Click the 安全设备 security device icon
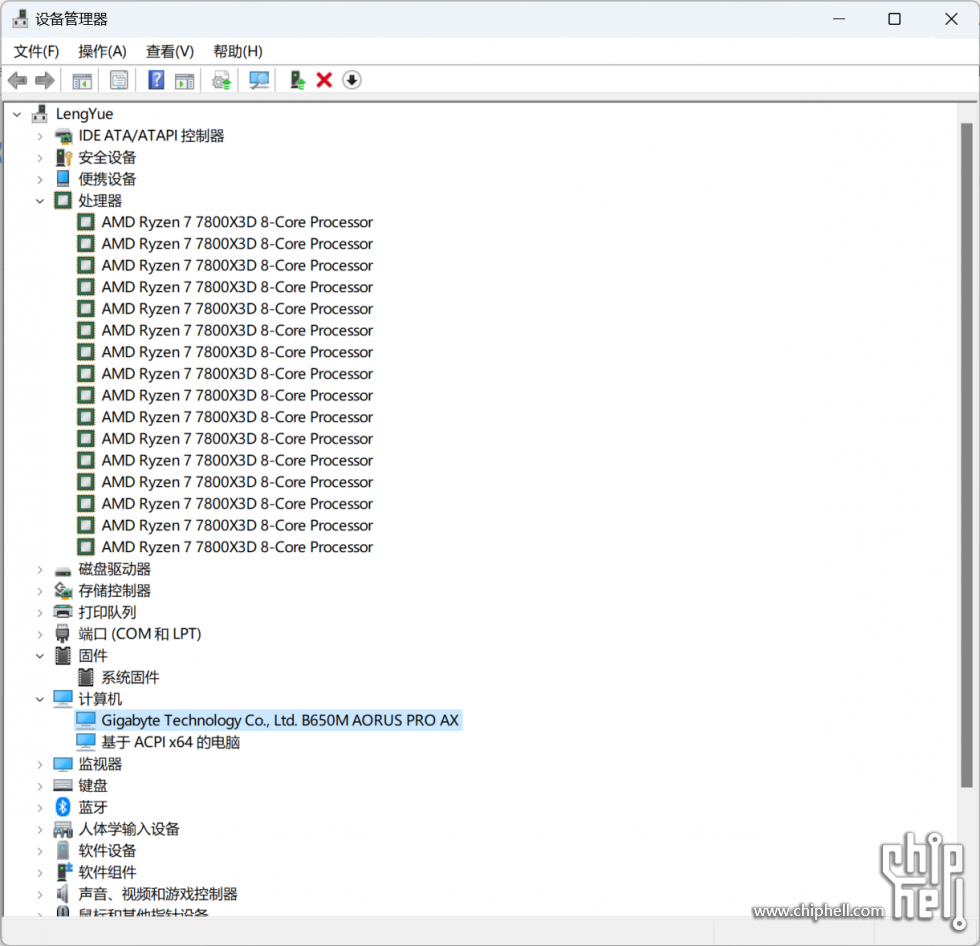 pyautogui.click(x=63, y=157)
